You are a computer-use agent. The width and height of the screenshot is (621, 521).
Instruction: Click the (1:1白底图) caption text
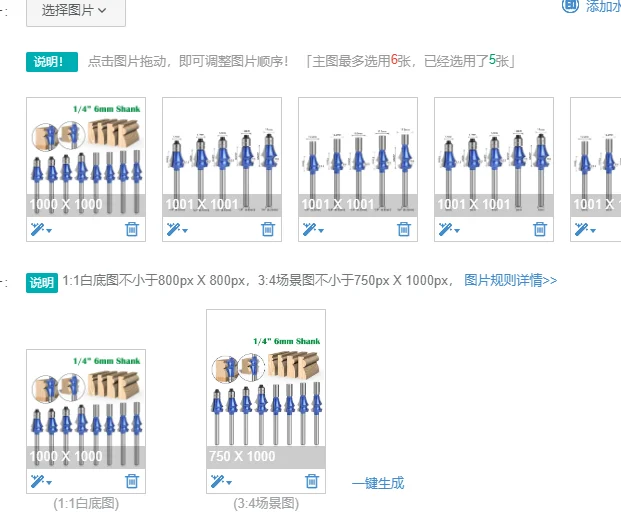click(86, 504)
